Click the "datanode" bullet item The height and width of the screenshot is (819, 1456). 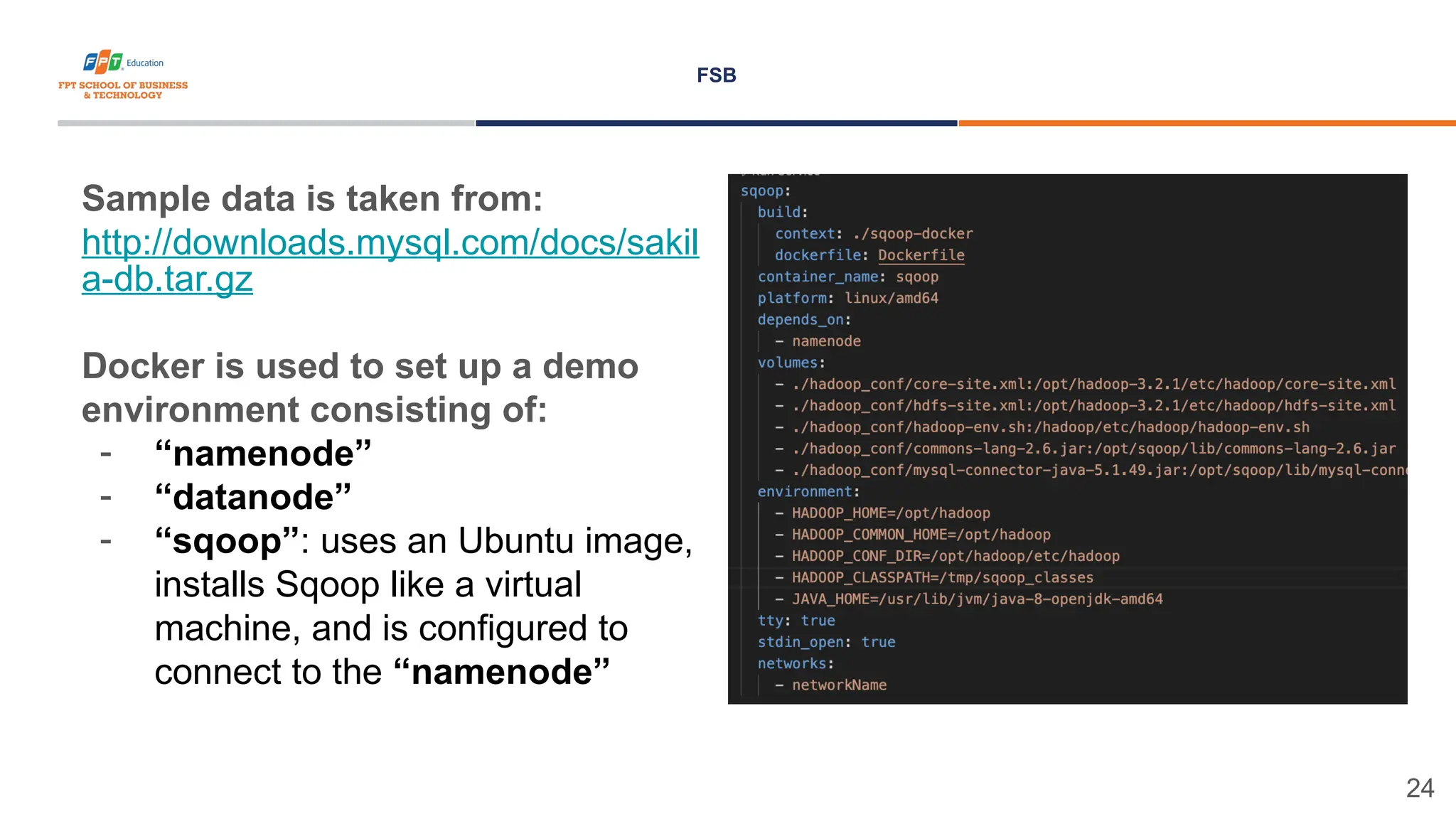click(x=253, y=497)
